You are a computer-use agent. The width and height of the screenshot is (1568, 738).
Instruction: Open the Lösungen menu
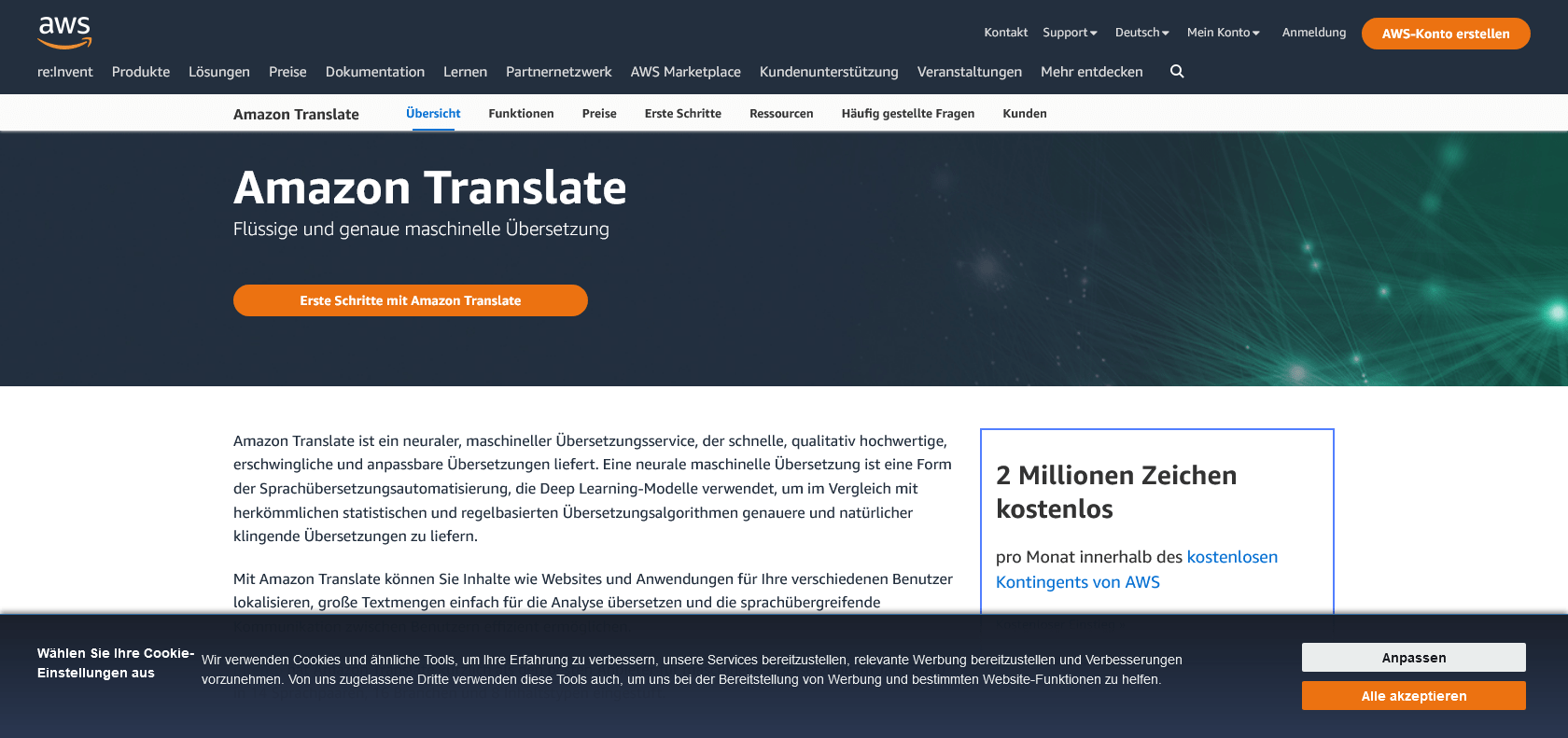click(219, 72)
